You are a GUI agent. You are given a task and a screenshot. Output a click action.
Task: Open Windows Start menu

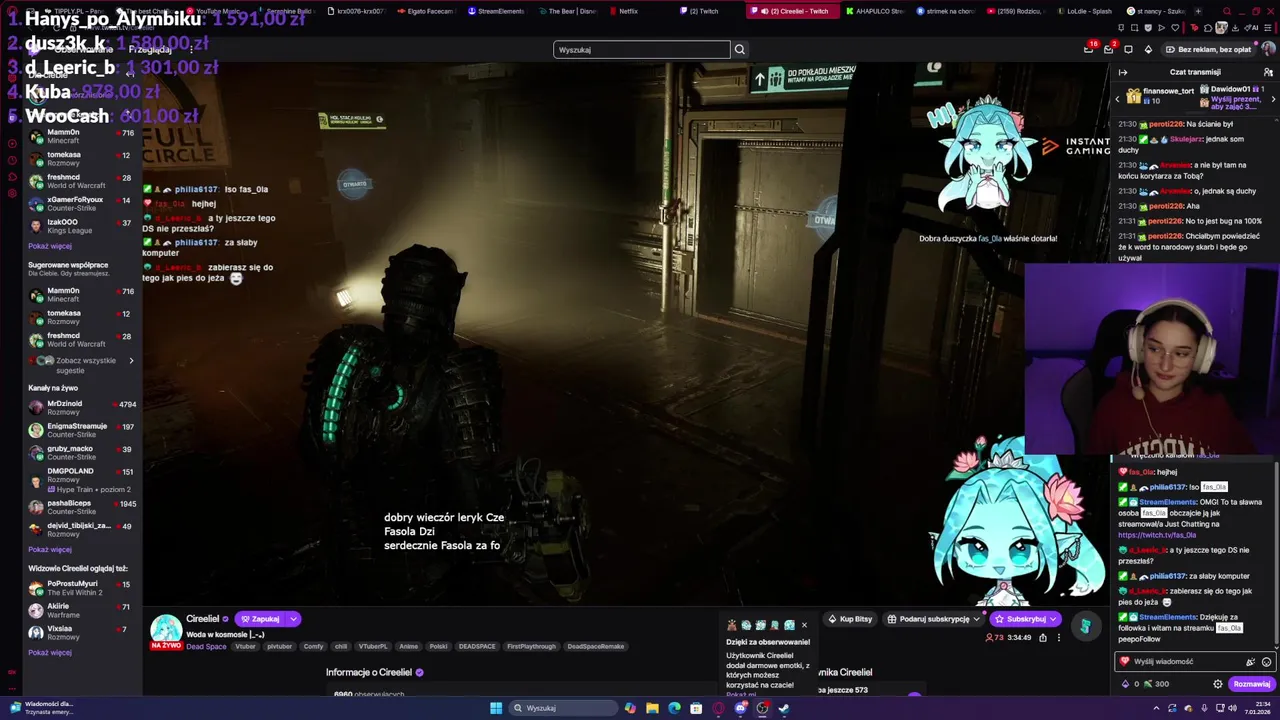(496, 708)
